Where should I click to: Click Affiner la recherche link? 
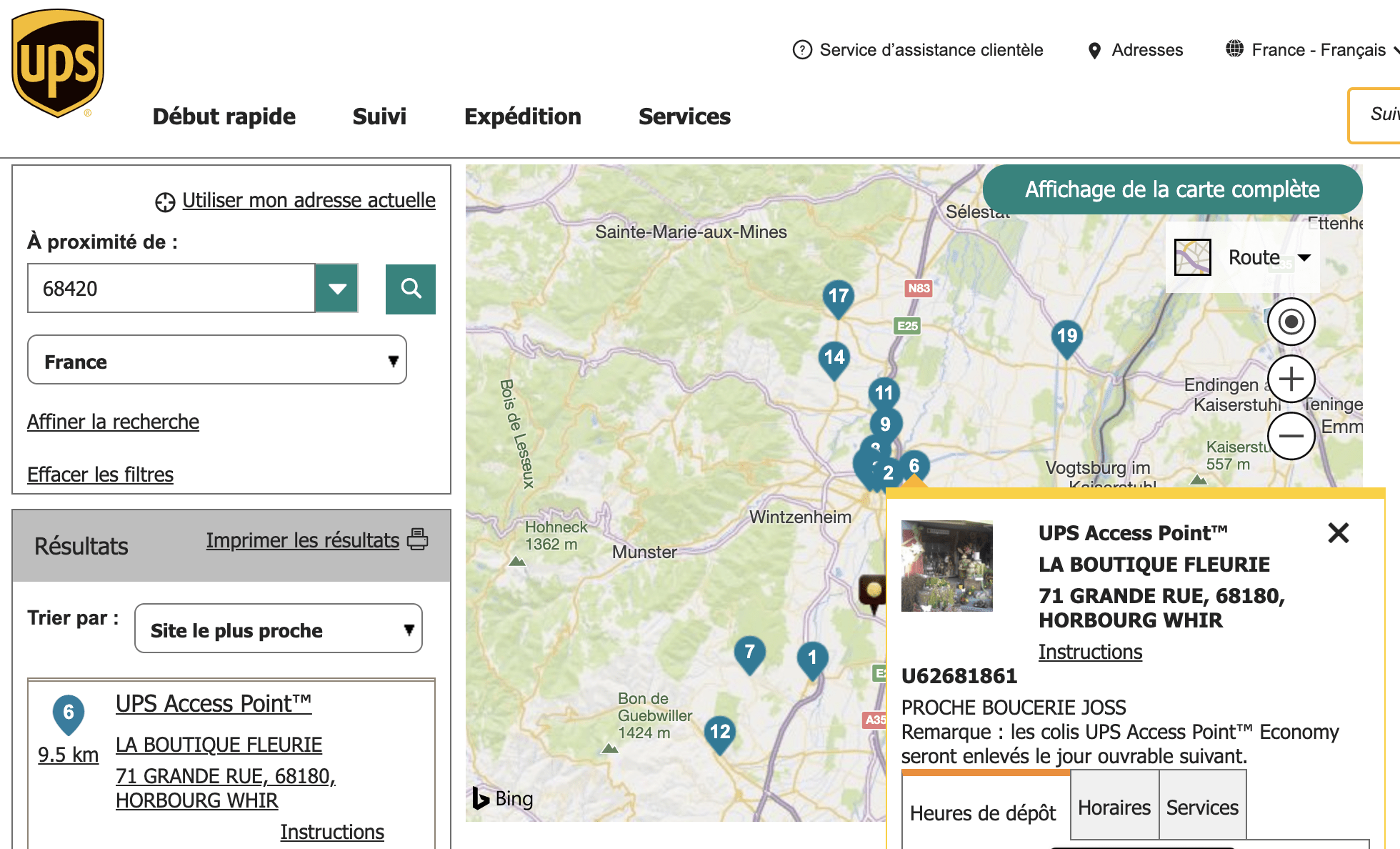click(x=113, y=422)
